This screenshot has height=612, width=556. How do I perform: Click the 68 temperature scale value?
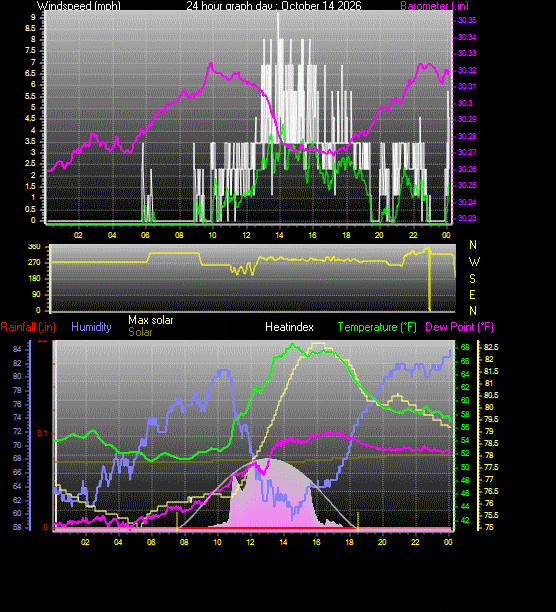click(465, 347)
